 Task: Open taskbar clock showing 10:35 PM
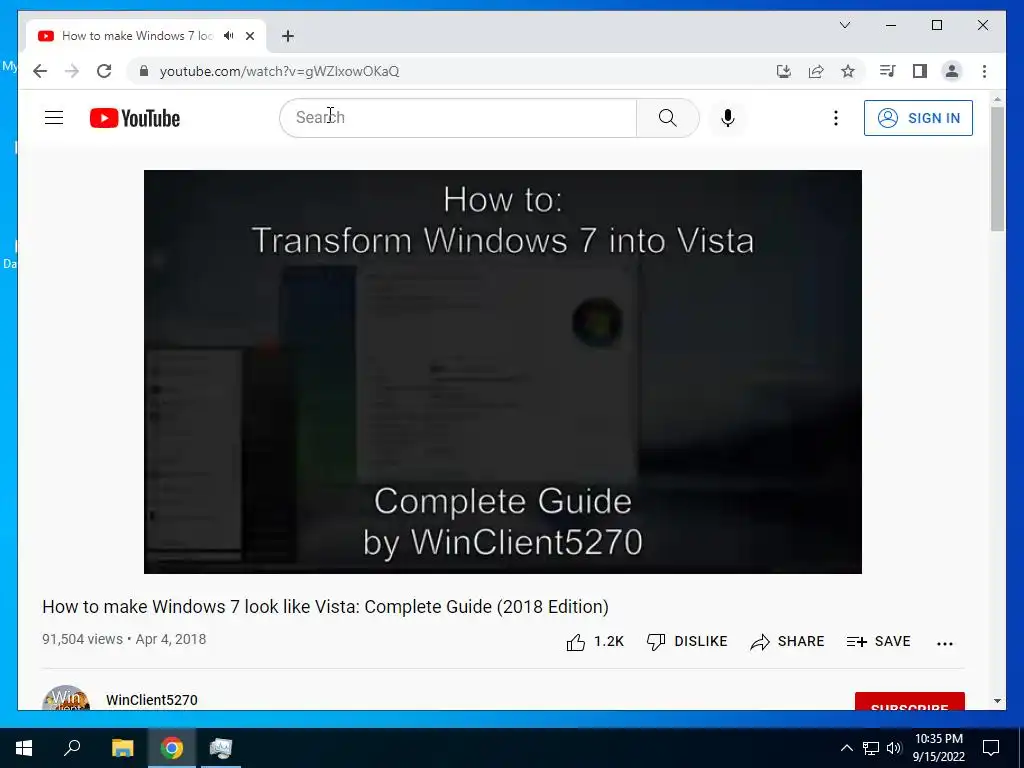(938, 748)
